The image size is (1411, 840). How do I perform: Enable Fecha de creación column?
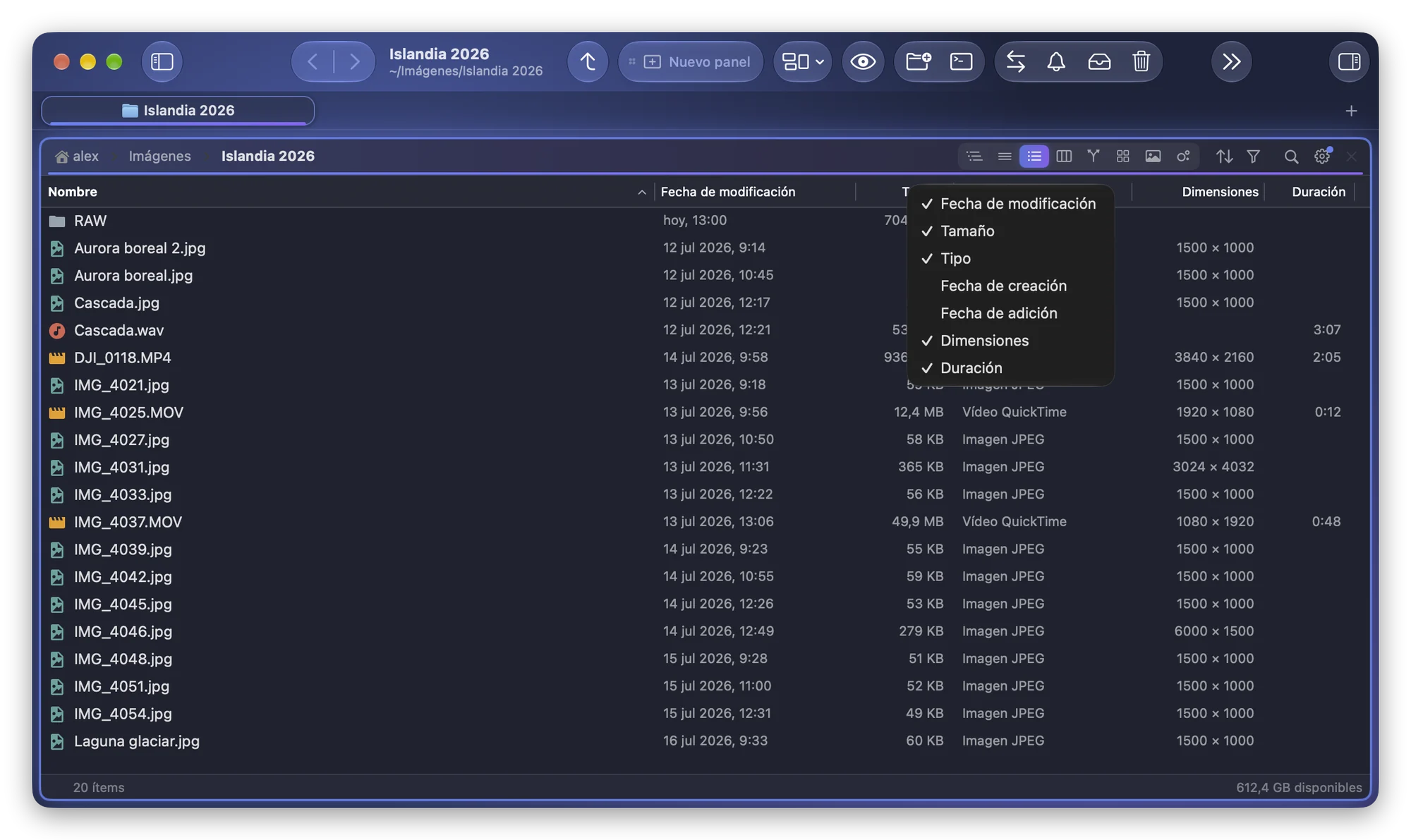tap(1010, 286)
